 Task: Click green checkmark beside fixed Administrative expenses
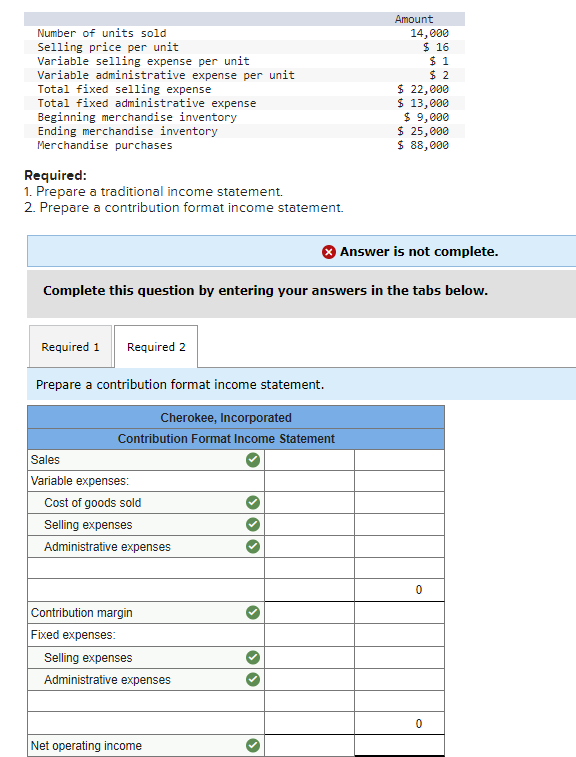click(x=253, y=680)
